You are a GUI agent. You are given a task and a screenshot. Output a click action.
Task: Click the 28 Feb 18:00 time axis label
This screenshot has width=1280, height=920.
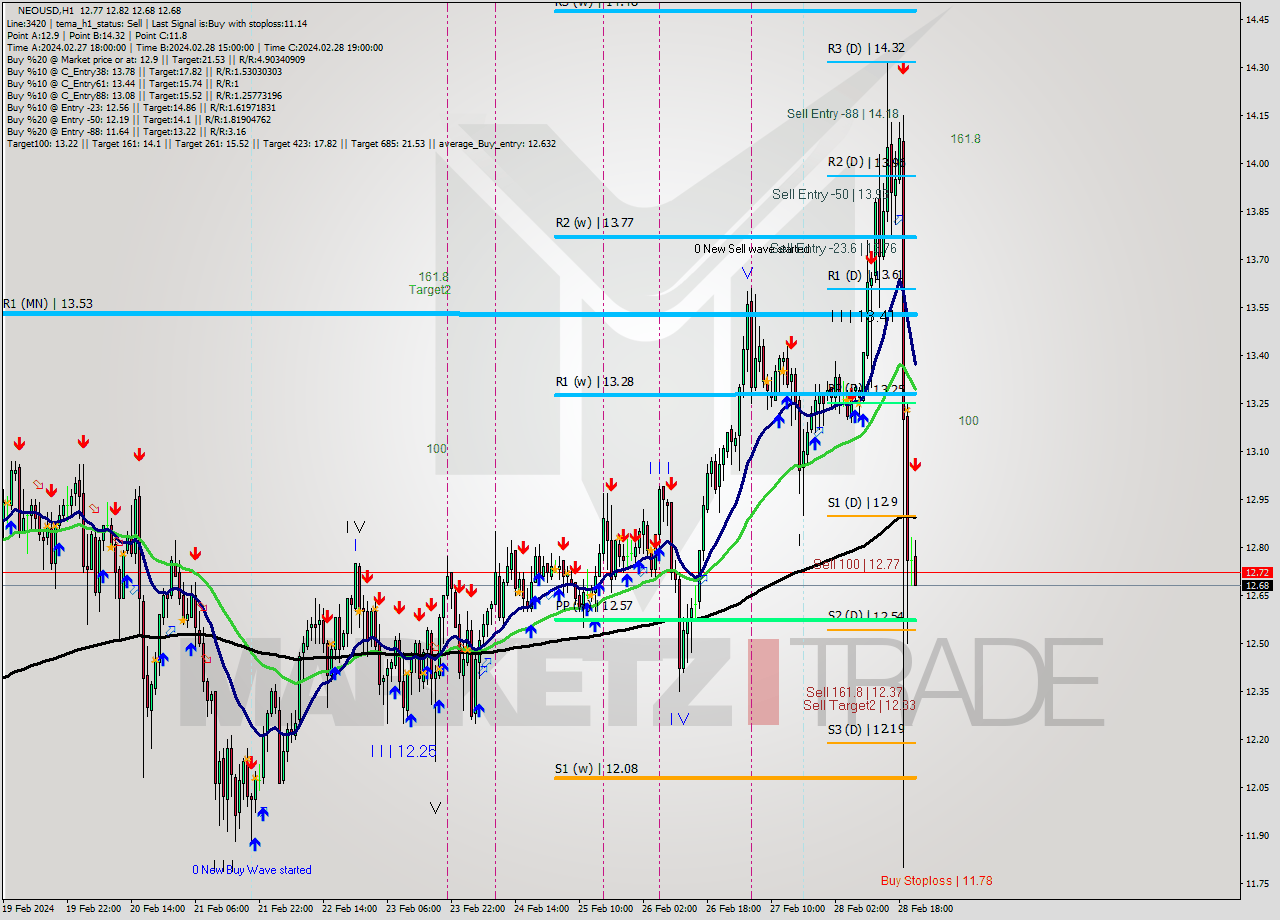925,909
